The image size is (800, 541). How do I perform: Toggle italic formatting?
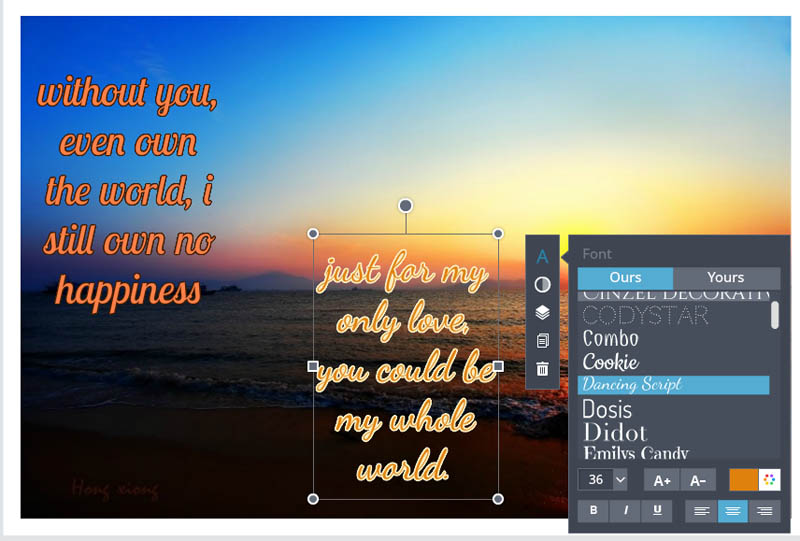(626, 510)
